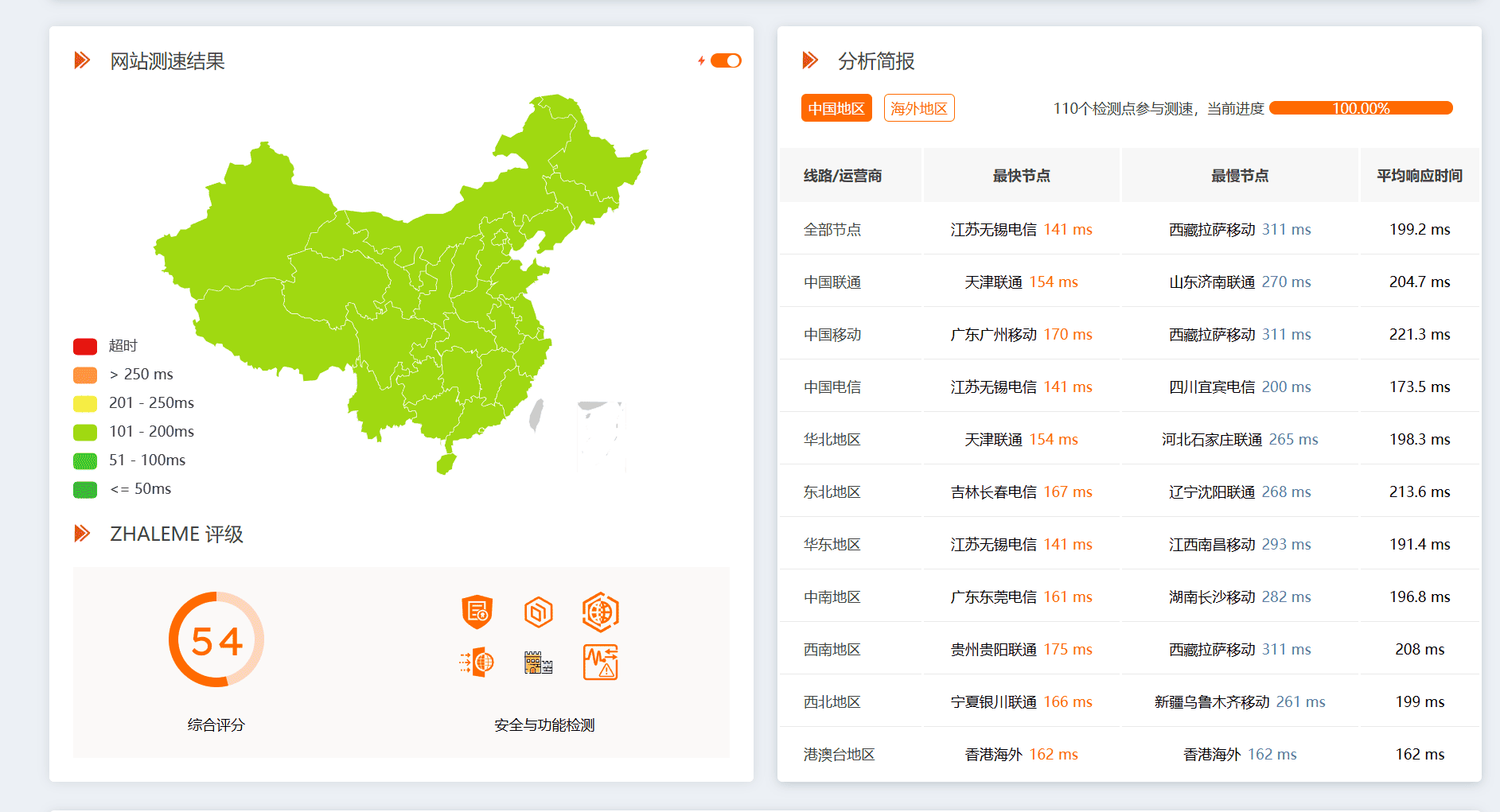Click the small lightning bolt icon
Screen dimensions: 1500x812
(x=701, y=60)
